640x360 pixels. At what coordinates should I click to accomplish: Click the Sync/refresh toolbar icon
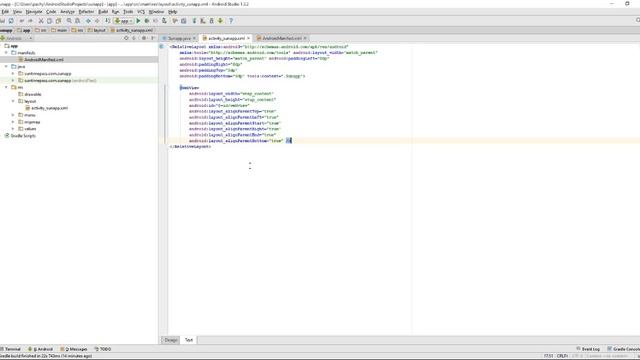pos(11,21)
